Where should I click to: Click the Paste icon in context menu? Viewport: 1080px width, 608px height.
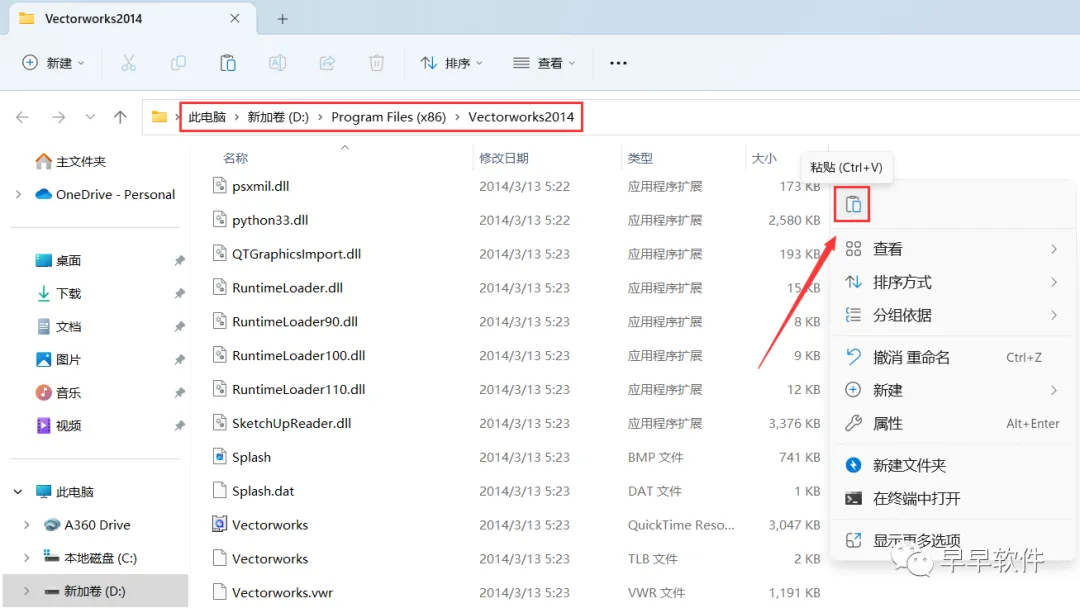[x=853, y=205]
